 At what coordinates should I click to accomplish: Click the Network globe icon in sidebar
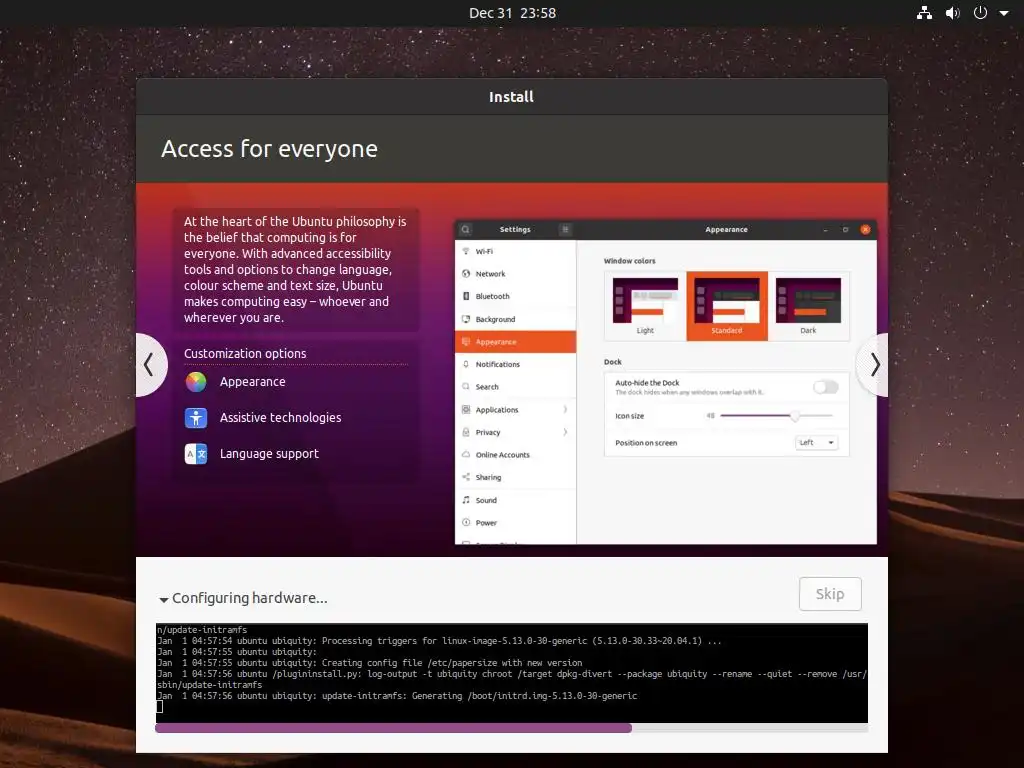(466, 274)
